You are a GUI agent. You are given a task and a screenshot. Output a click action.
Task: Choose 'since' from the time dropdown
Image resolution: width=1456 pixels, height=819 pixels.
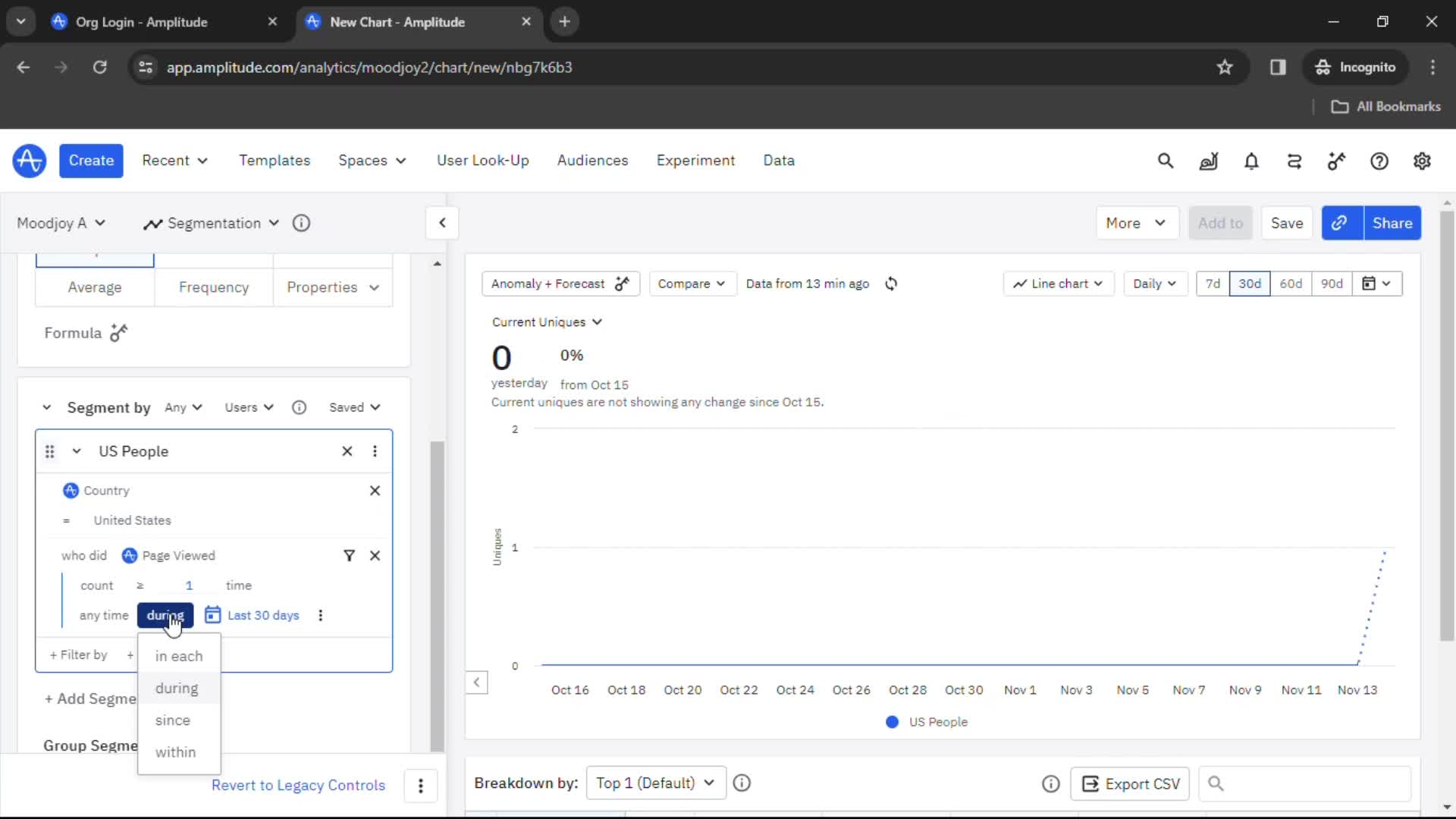point(179,720)
